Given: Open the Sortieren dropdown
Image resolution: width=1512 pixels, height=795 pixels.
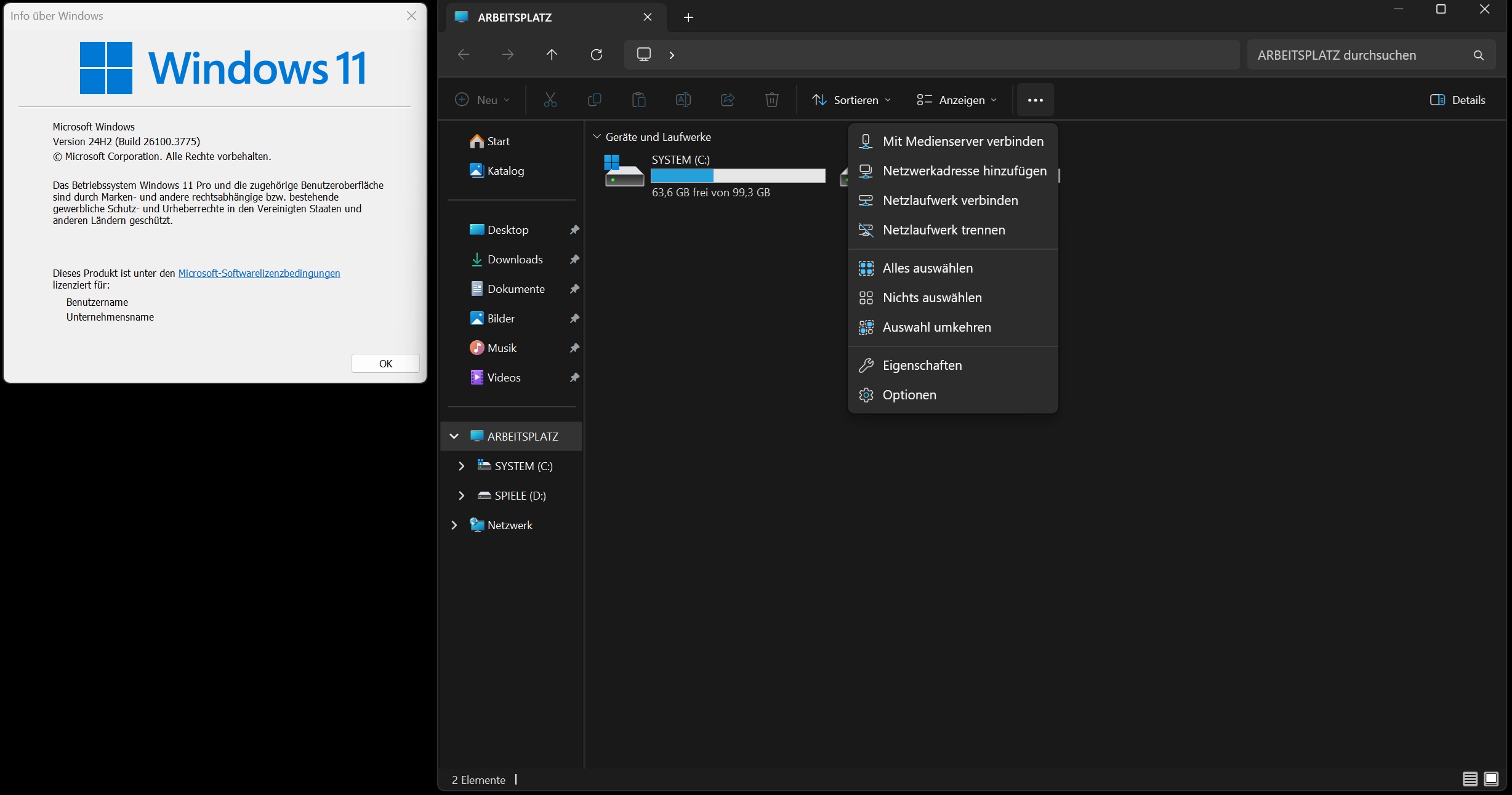Looking at the screenshot, I should 851,100.
